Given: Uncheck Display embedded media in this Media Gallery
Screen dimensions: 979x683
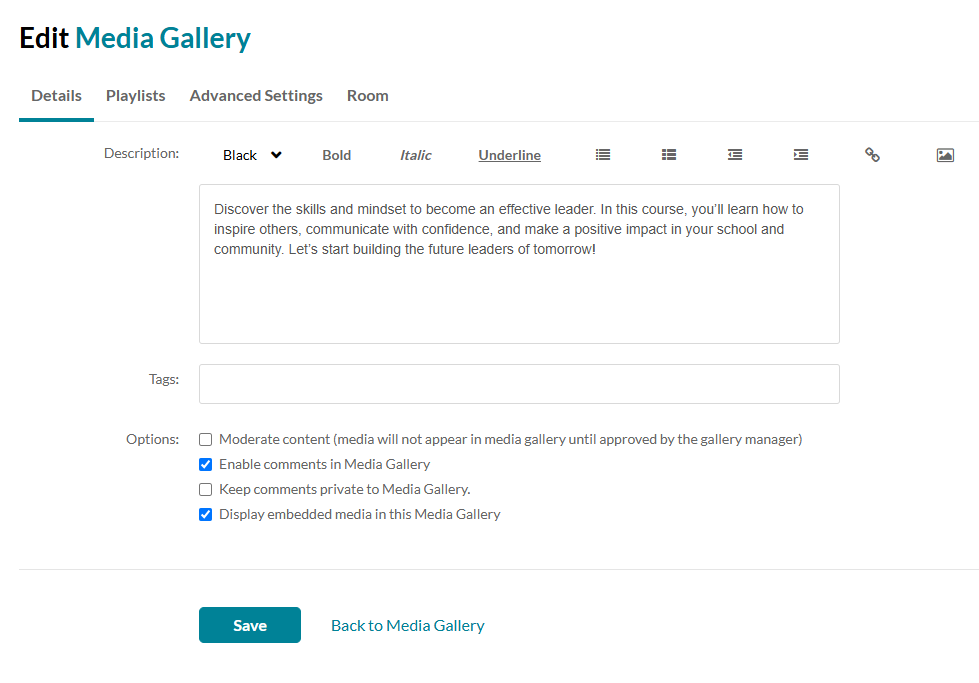Looking at the screenshot, I should (206, 514).
